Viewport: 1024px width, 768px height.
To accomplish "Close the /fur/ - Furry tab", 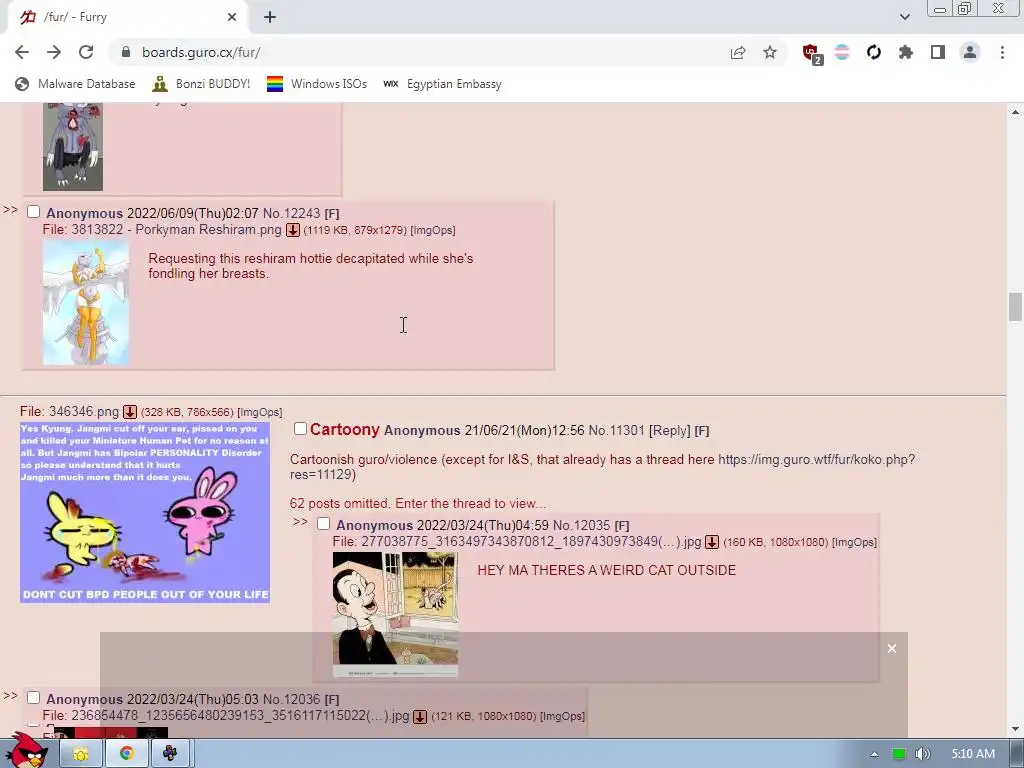I will [x=232, y=17].
